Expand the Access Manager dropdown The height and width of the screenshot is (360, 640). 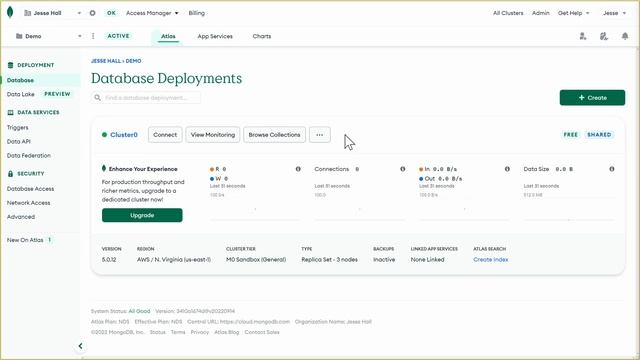pyautogui.click(x=152, y=13)
